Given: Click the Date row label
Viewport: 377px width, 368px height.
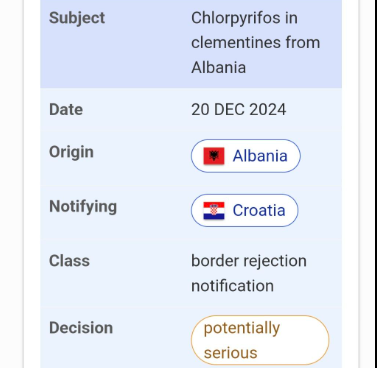Looking at the screenshot, I should coord(66,109).
